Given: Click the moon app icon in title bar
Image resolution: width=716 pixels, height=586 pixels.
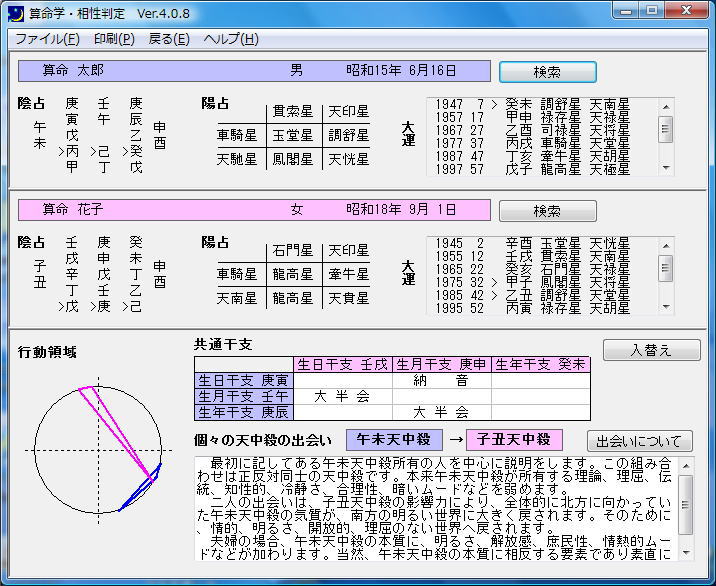Looking at the screenshot, I should 16,13.
